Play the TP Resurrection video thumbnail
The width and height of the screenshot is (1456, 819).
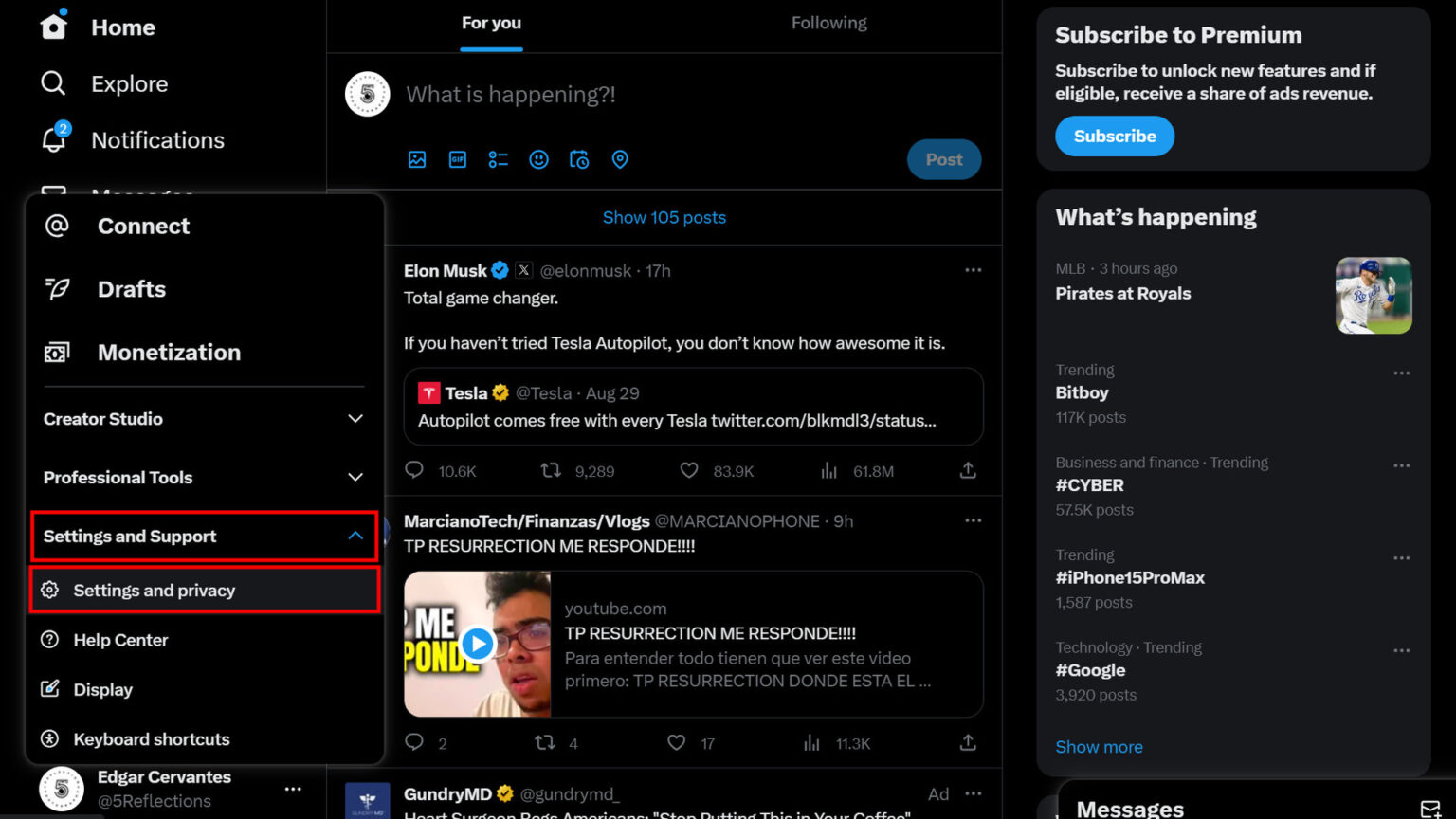[x=478, y=645]
